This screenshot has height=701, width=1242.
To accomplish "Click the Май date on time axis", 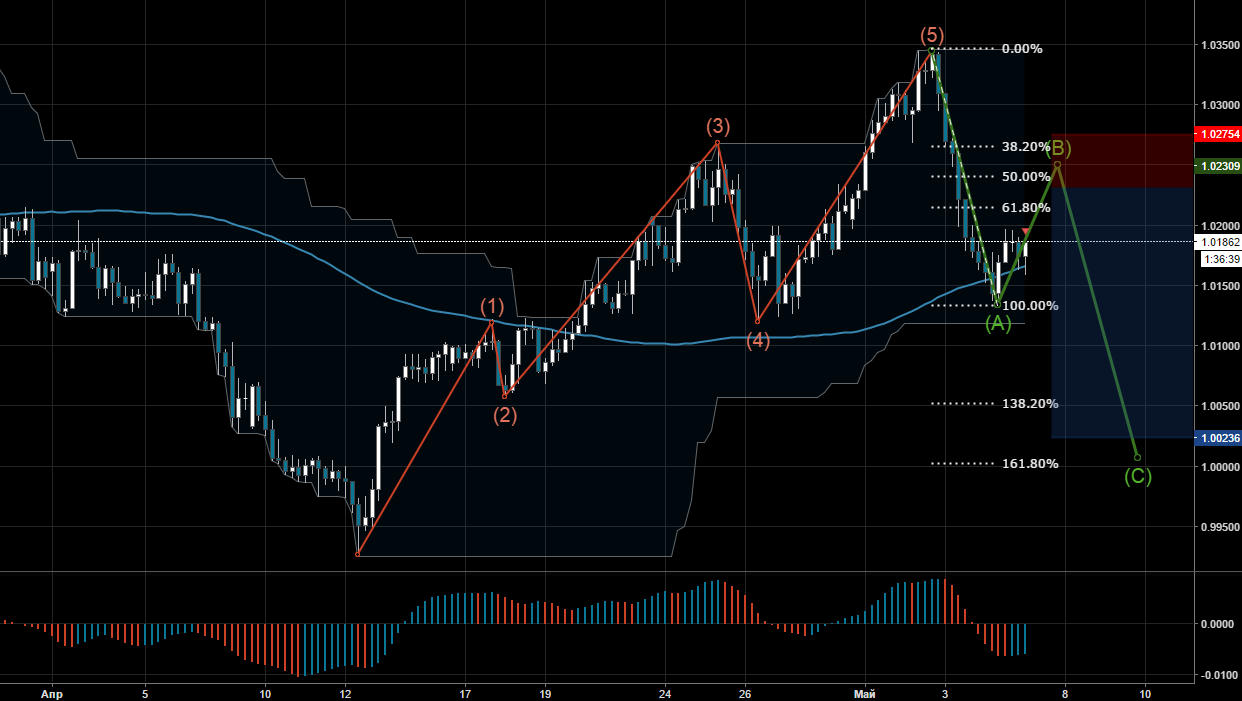I will pos(864,692).
